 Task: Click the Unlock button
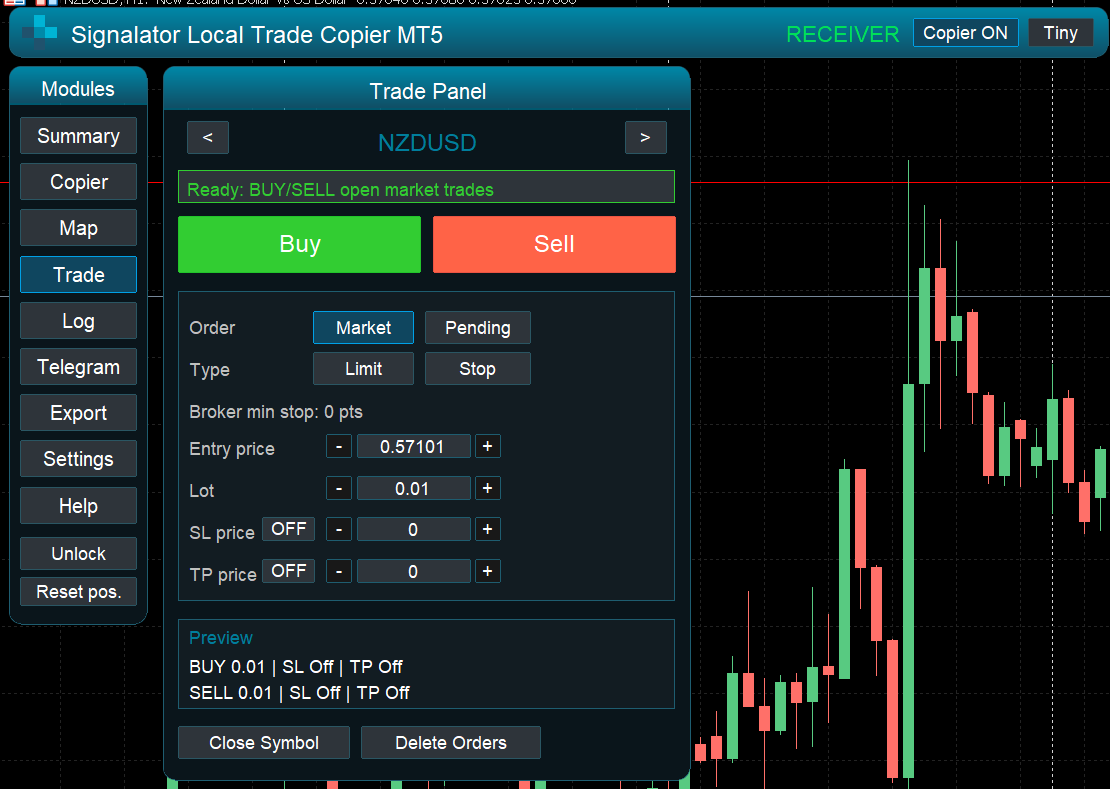pyautogui.click(x=79, y=553)
